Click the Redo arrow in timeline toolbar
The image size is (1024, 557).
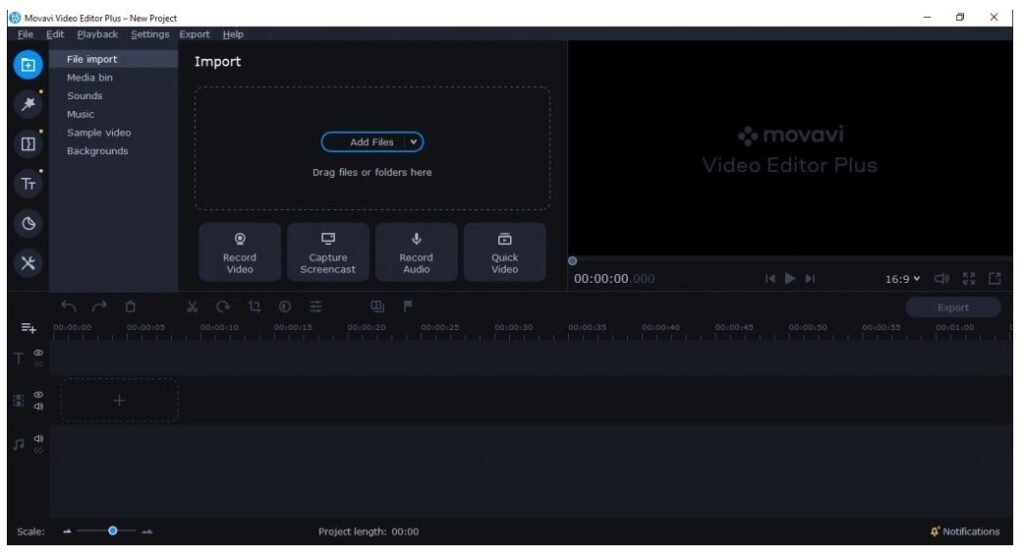pyautogui.click(x=99, y=307)
